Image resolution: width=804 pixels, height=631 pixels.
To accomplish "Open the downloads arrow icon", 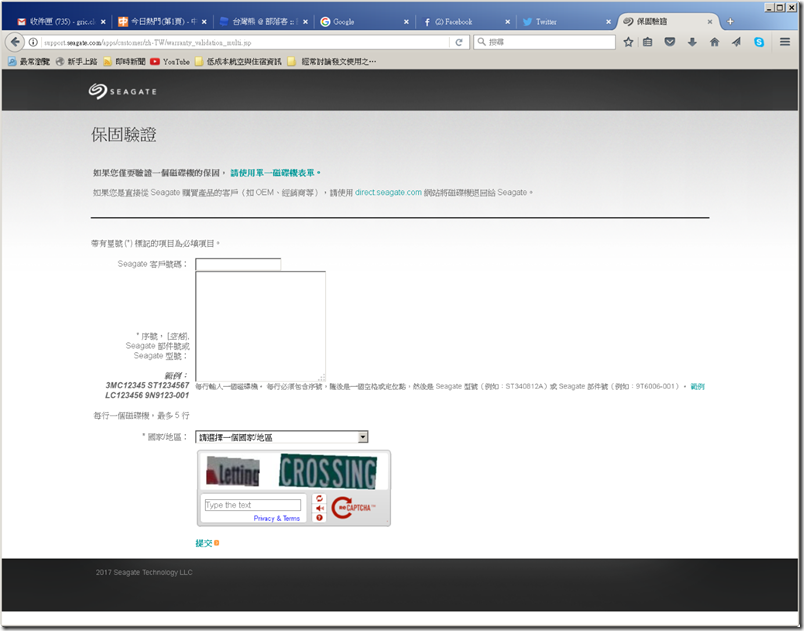I will pyautogui.click(x=692, y=42).
